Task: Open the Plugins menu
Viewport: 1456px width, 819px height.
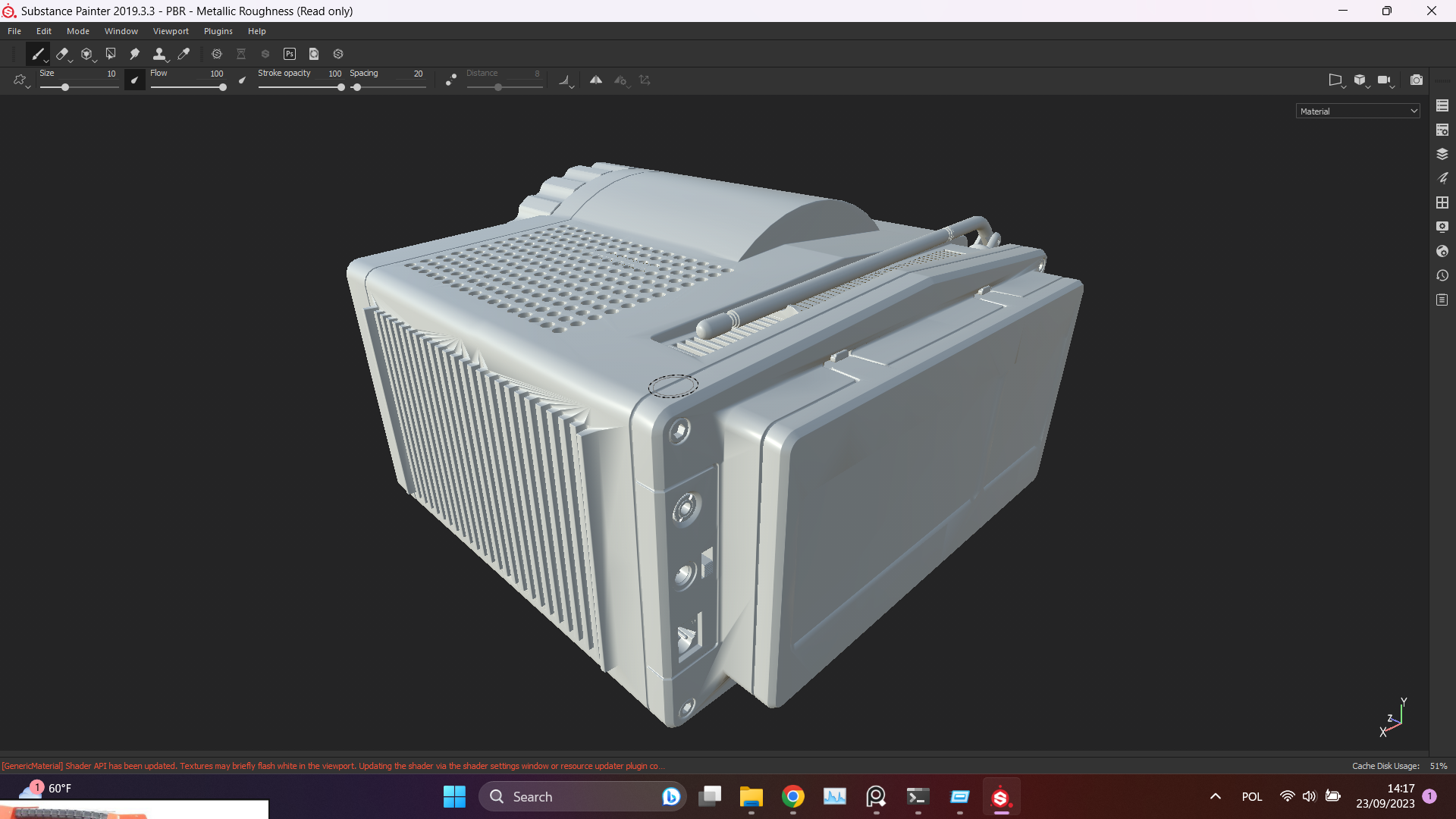Action: point(216,30)
